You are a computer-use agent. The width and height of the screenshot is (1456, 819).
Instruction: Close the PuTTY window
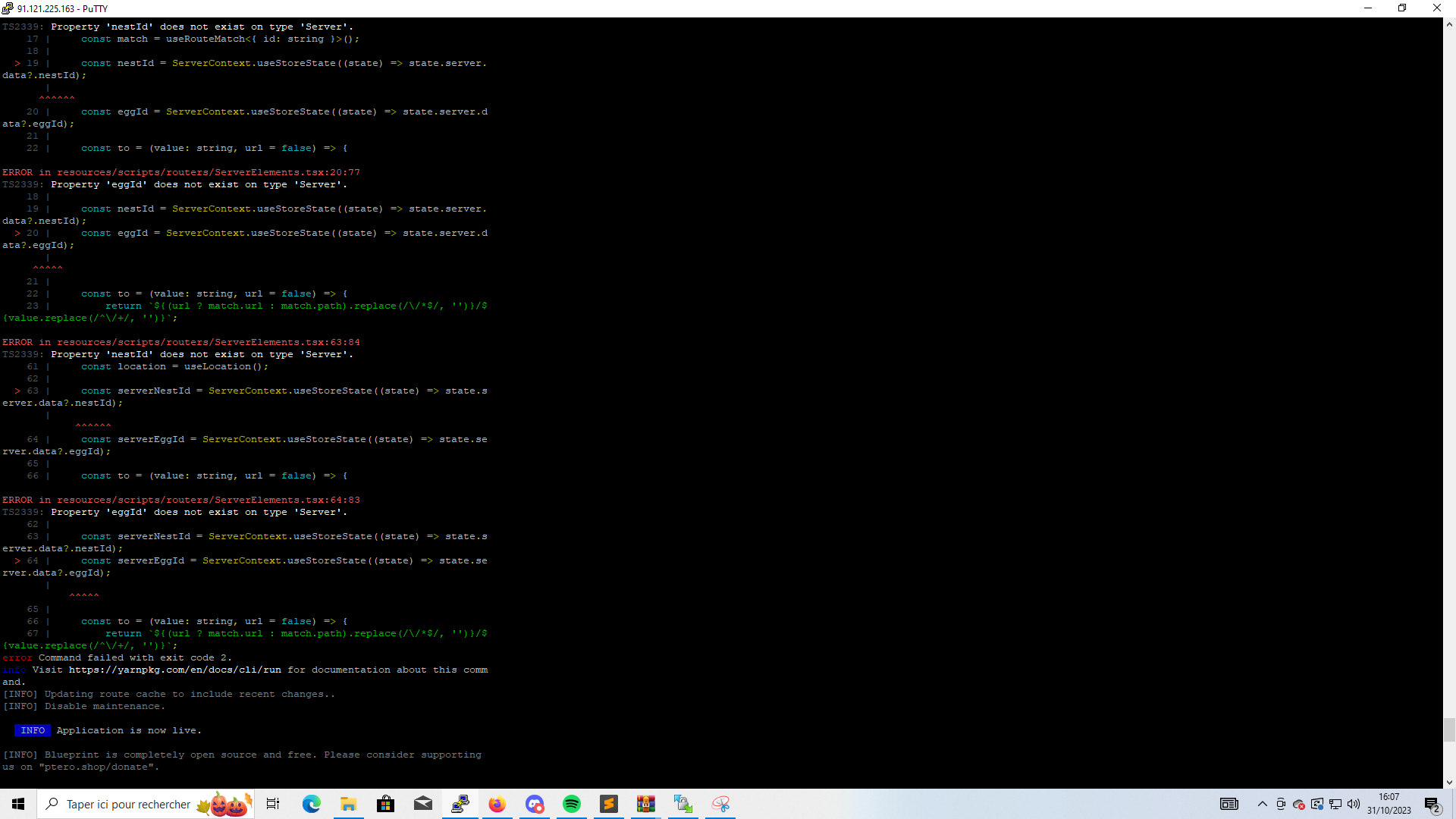tap(1437, 8)
